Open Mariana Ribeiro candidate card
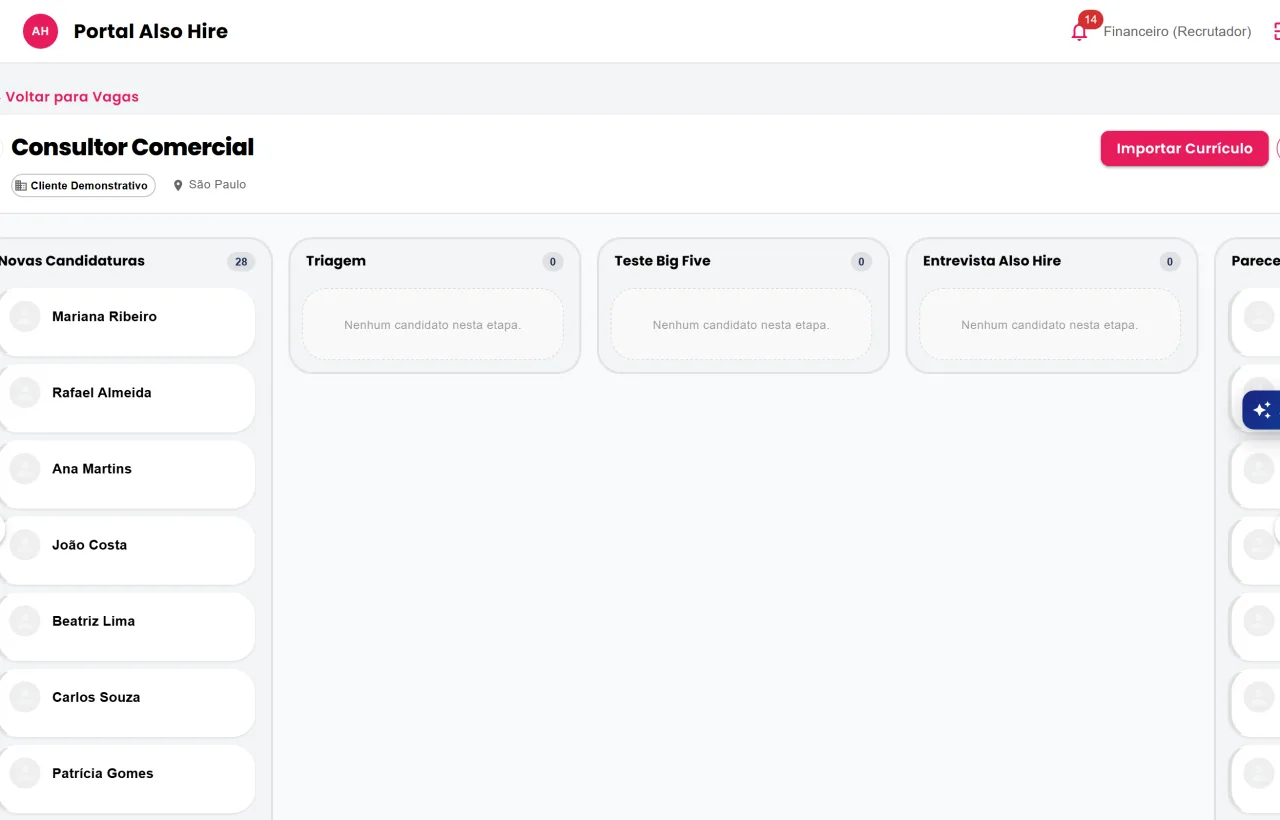The width and height of the screenshot is (1280, 820). click(126, 322)
